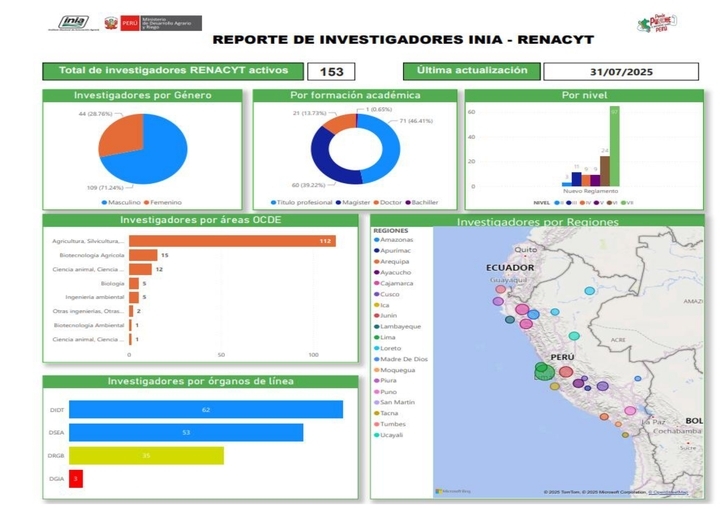Image resolution: width=720 pixels, height=509 pixels.
Task: Select the yellow DRGB bar
Action: point(145,456)
